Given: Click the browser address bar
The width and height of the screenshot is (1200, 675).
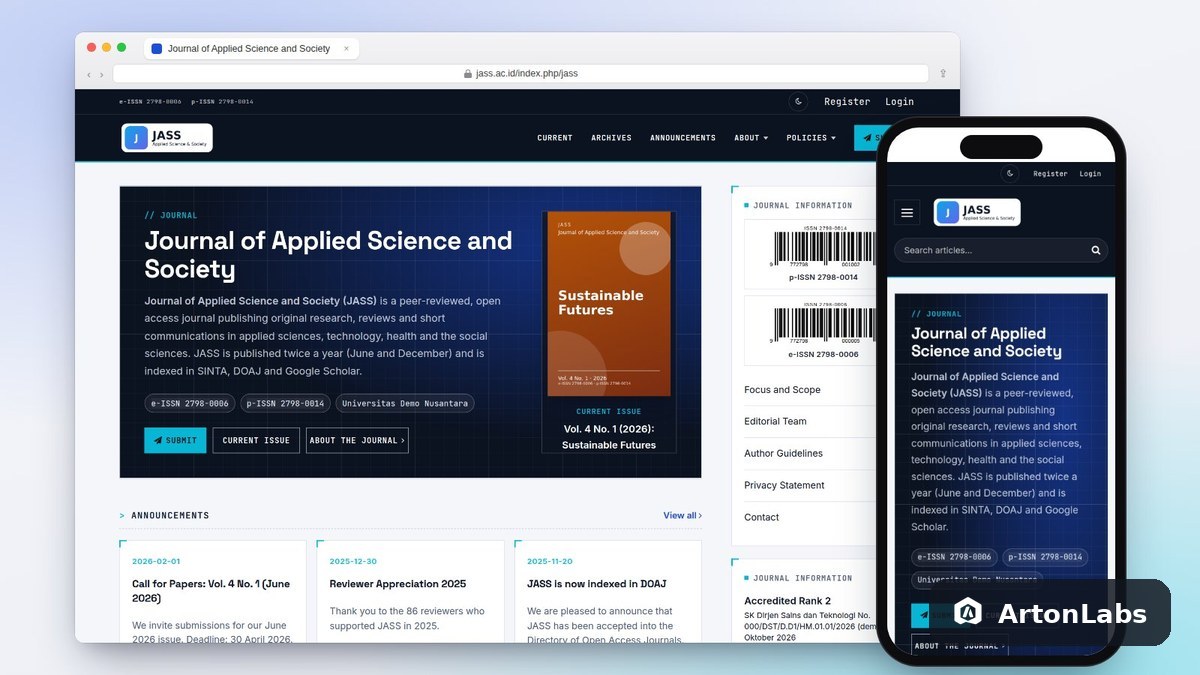Looking at the screenshot, I should 520,73.
